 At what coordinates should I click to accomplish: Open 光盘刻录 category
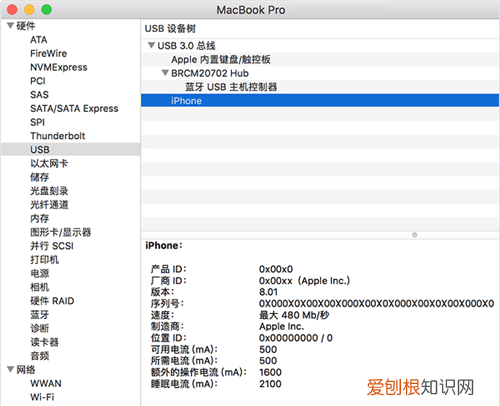pos(49,191)
